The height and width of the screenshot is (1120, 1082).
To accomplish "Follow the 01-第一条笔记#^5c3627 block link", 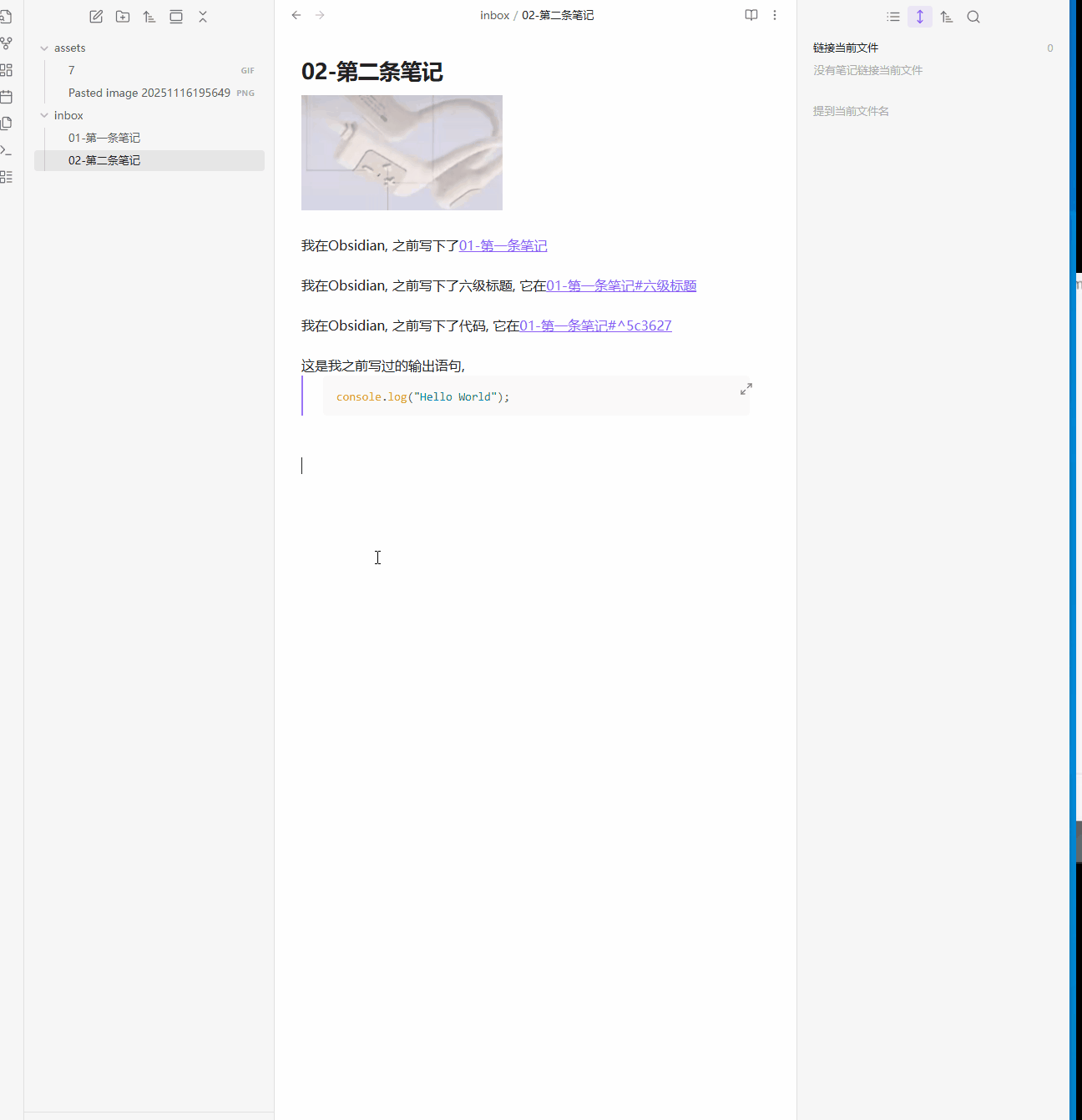I will pyautogui.click(x=595, y=325).
